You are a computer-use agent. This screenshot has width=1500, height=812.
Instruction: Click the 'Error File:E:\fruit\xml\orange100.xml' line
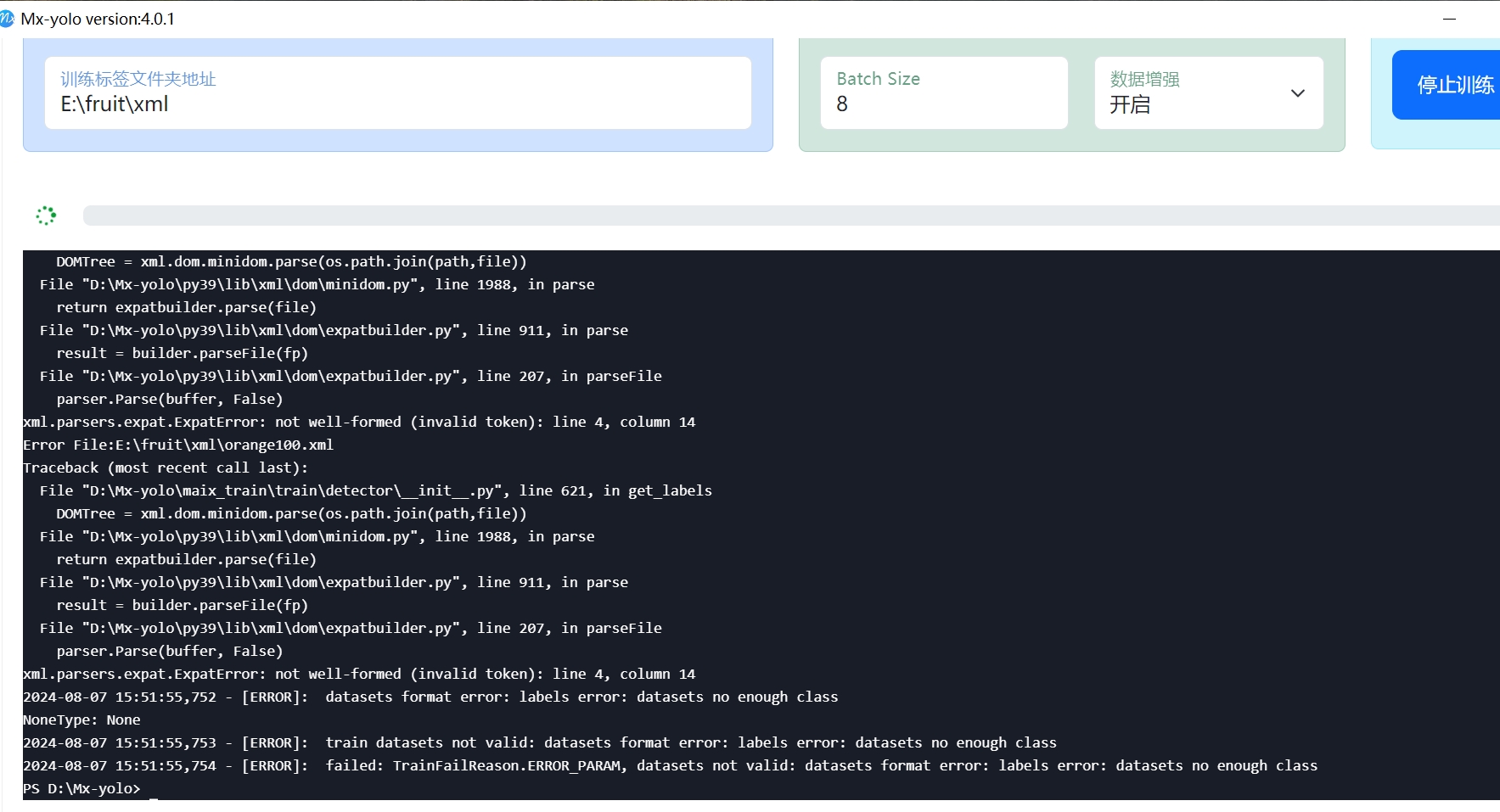pyautogui.click(x=178, y=445)
